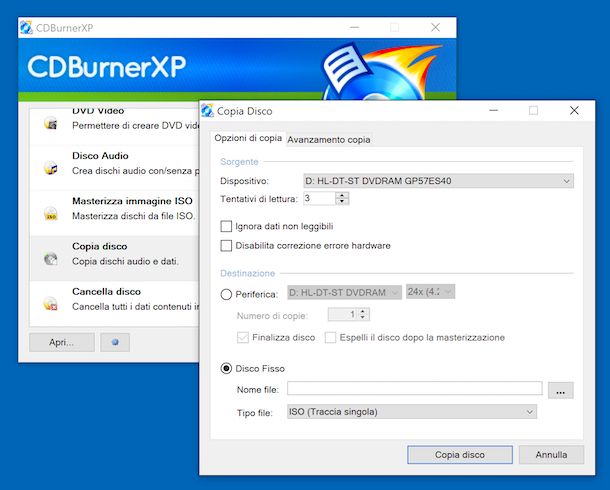Click the Nome file input field

click(415, 388)
